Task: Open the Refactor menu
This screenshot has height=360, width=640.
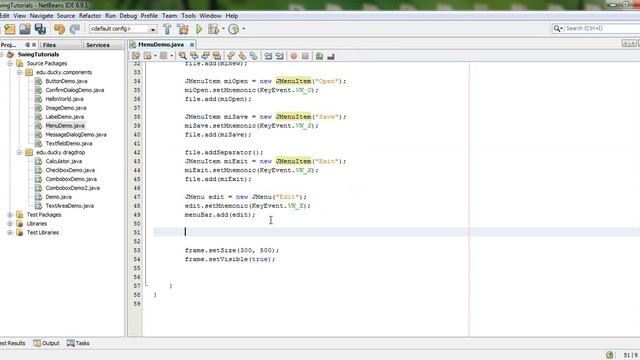Action: (90, 16)
